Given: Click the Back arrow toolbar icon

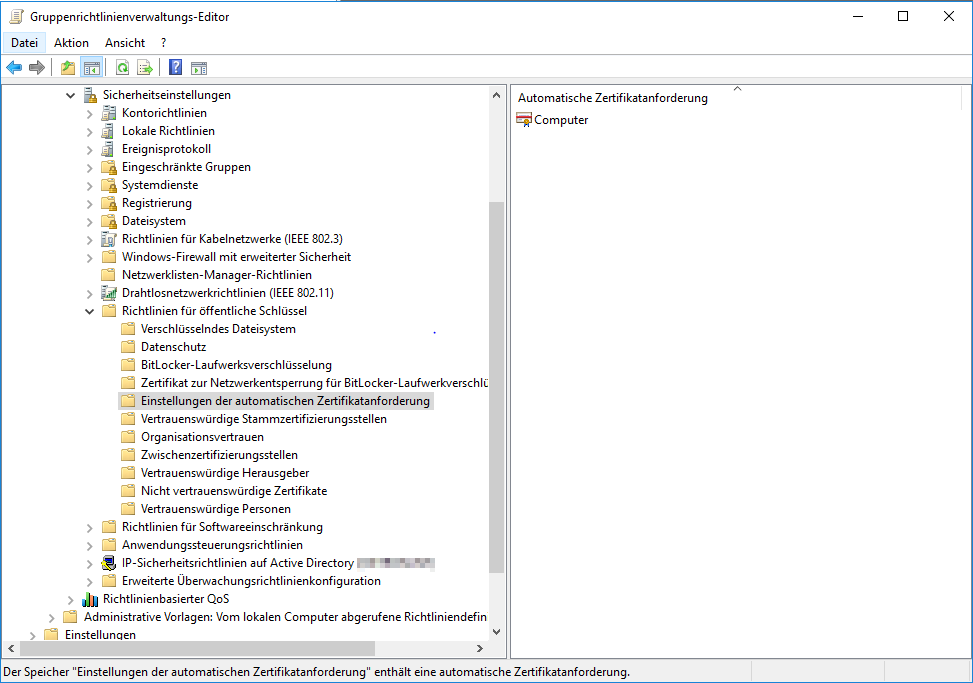Looking at the screenshot, I should click(14, 68).
